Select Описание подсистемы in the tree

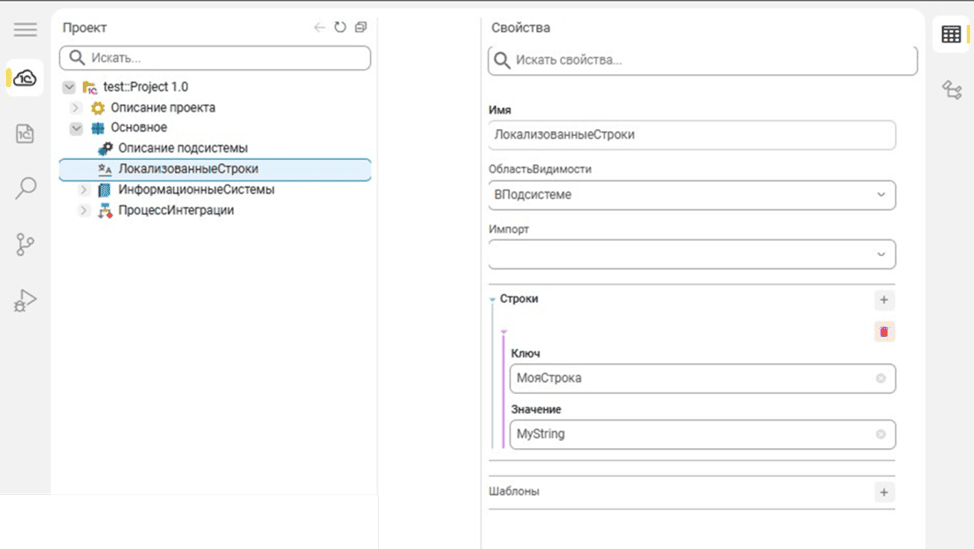point(182,148)
